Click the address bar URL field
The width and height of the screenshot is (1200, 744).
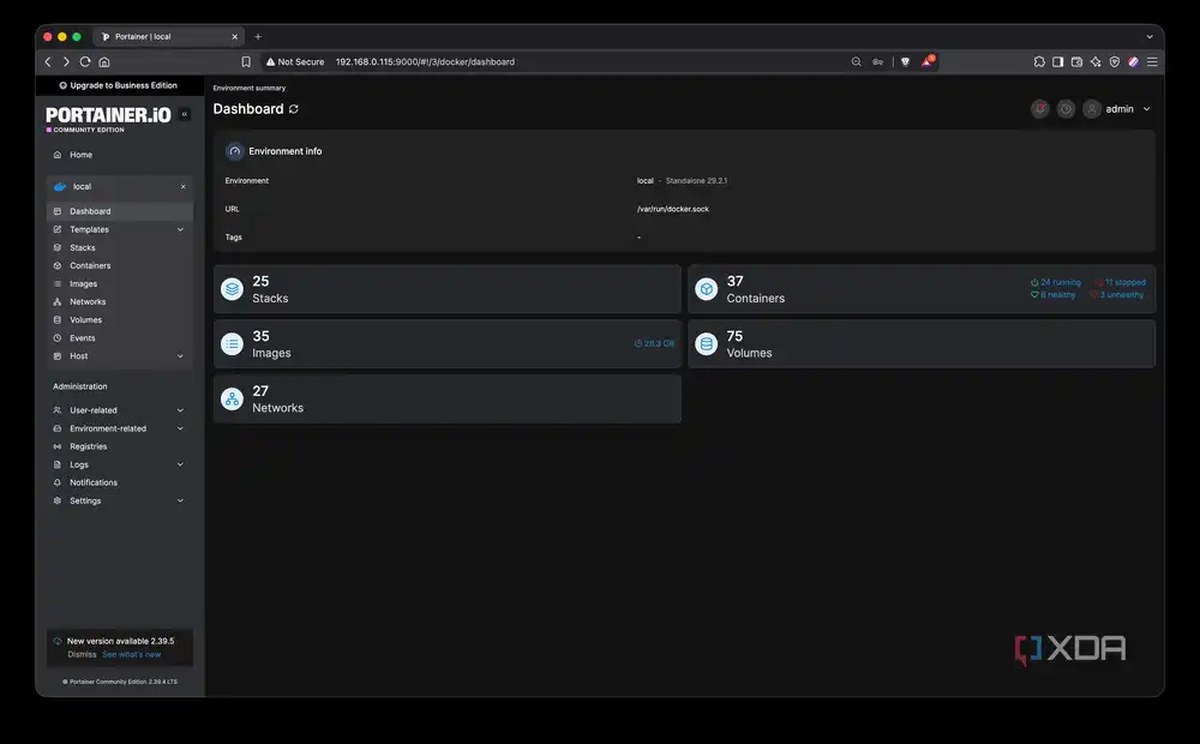coord(425,62)
